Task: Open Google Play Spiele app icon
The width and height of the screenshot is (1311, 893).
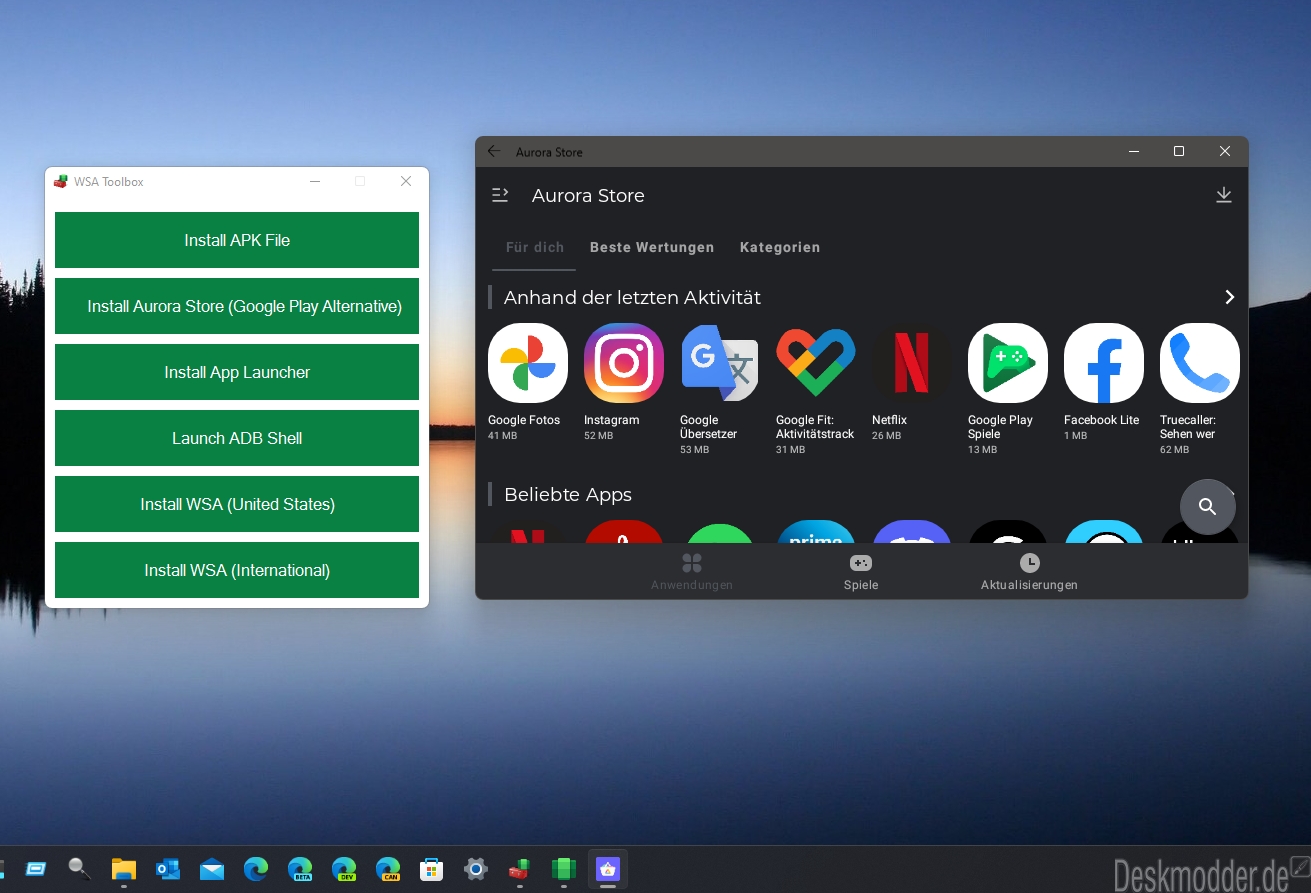Action: tap(1008, 363)
